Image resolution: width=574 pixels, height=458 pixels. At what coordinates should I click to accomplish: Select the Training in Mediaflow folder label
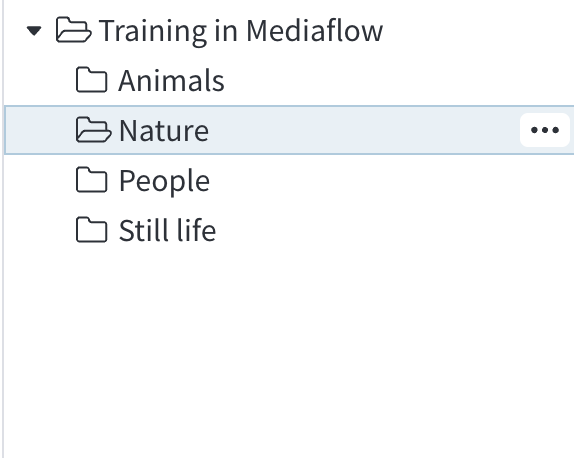coord(241,31)
